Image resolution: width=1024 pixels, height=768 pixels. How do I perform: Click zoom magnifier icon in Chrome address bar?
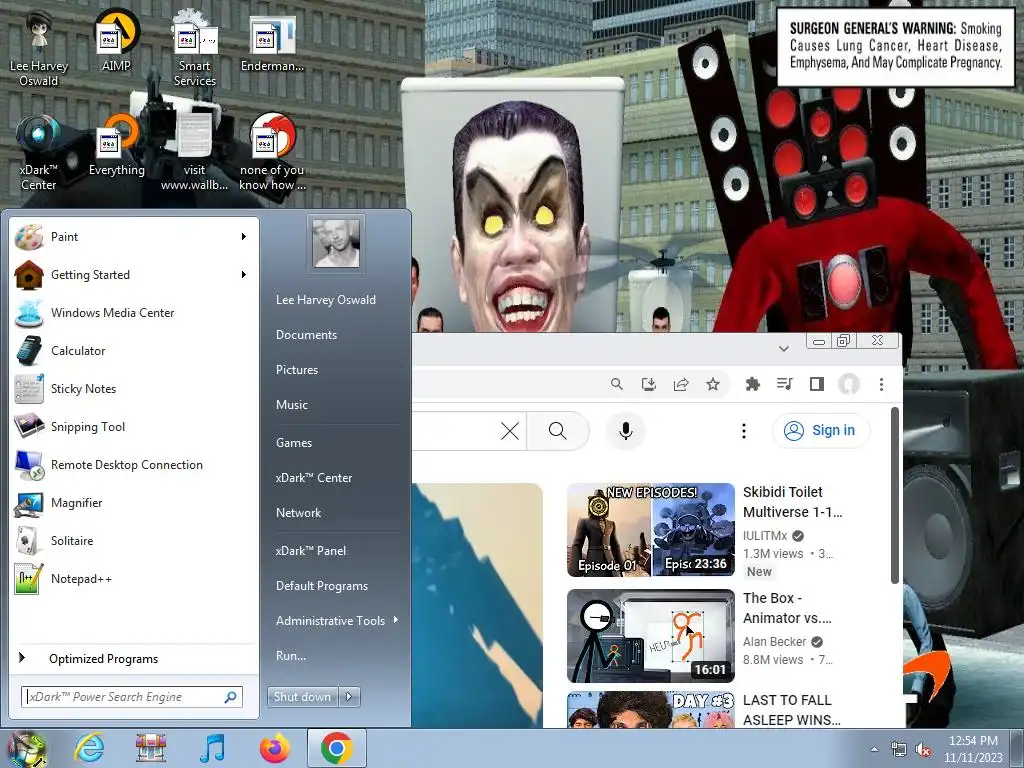click(x=616, y=384)
